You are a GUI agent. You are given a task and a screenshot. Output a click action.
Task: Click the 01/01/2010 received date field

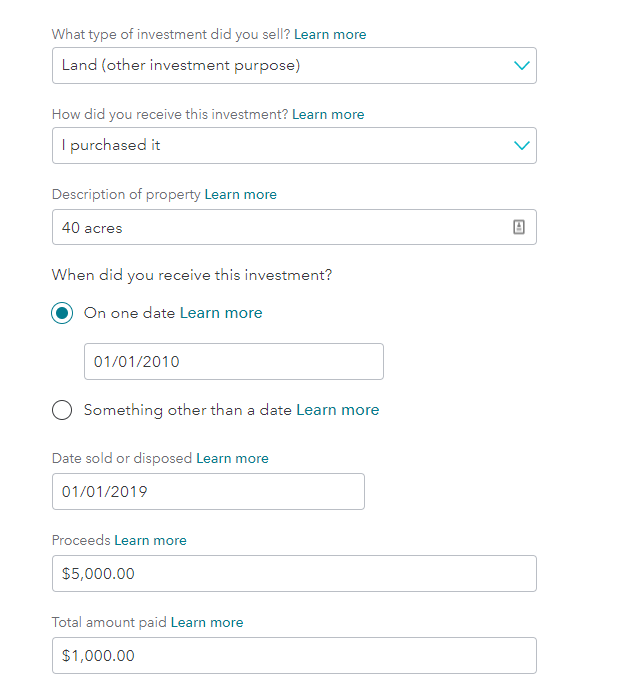pos(234,362)
